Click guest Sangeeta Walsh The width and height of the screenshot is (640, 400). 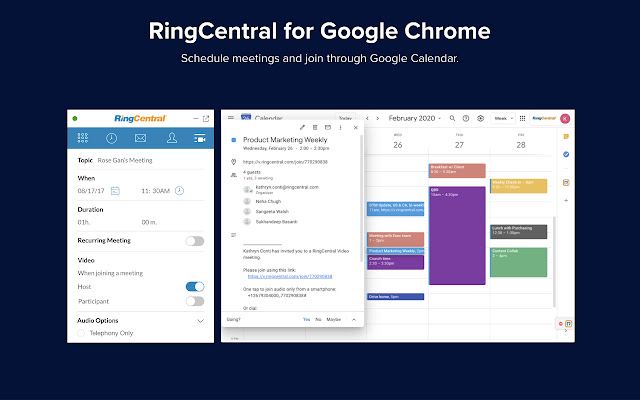[x=272, y=211]
